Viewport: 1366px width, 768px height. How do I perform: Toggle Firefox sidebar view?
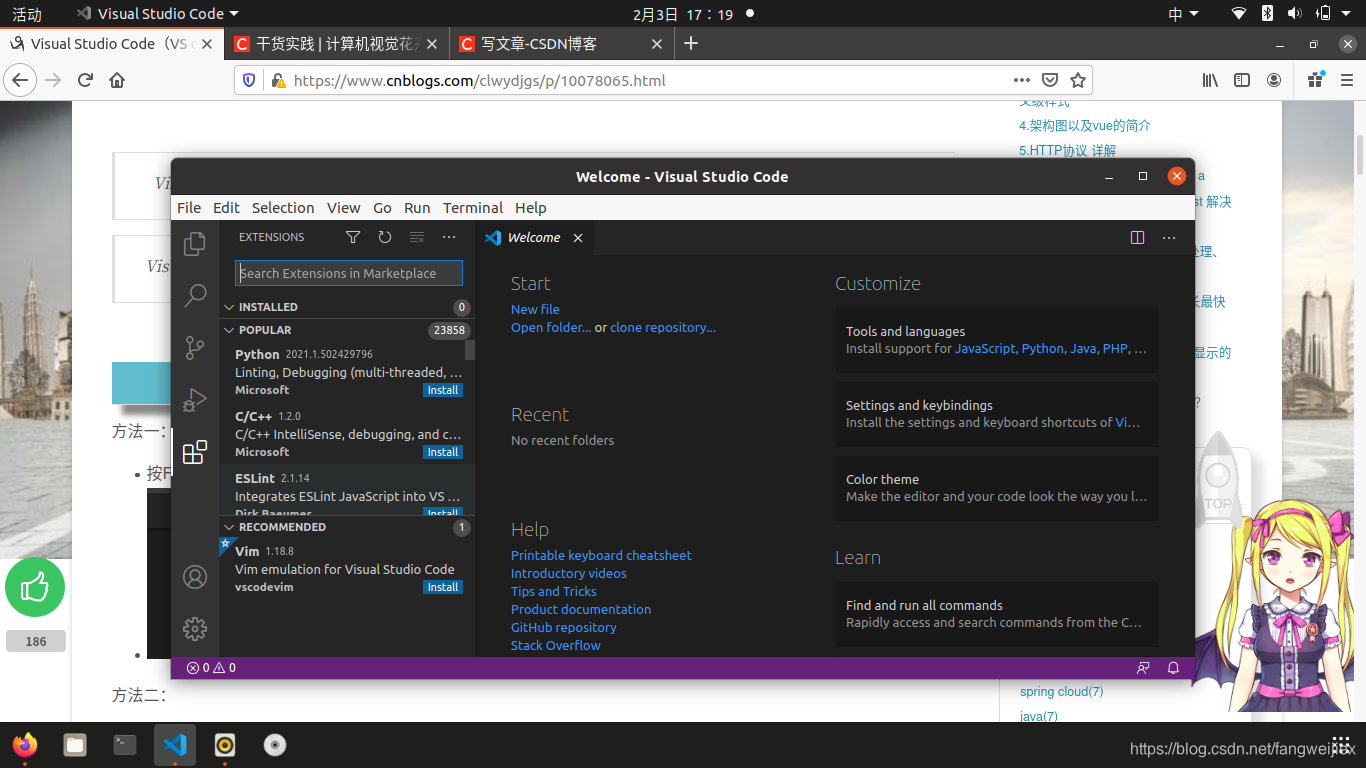1242,80
